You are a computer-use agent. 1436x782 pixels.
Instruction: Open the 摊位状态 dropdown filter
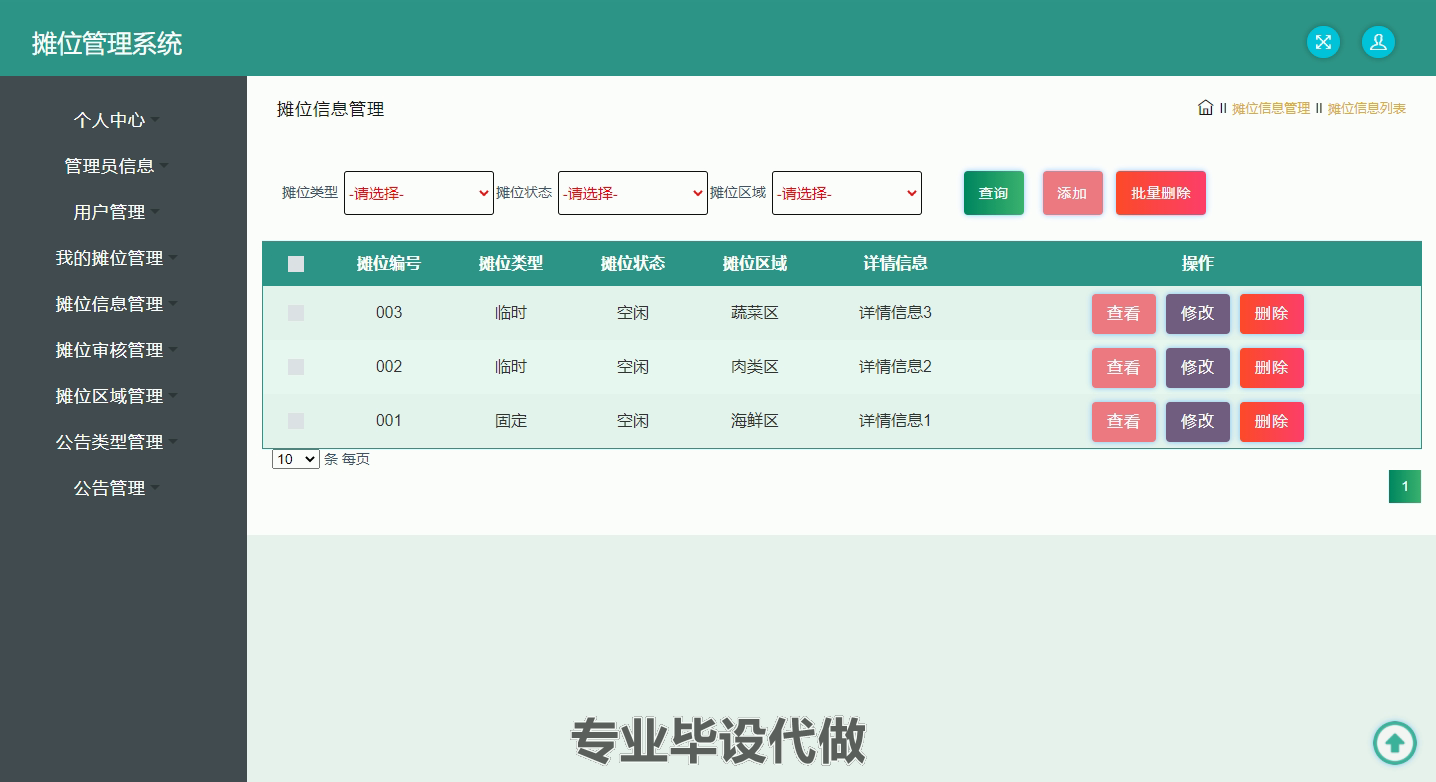633,193
